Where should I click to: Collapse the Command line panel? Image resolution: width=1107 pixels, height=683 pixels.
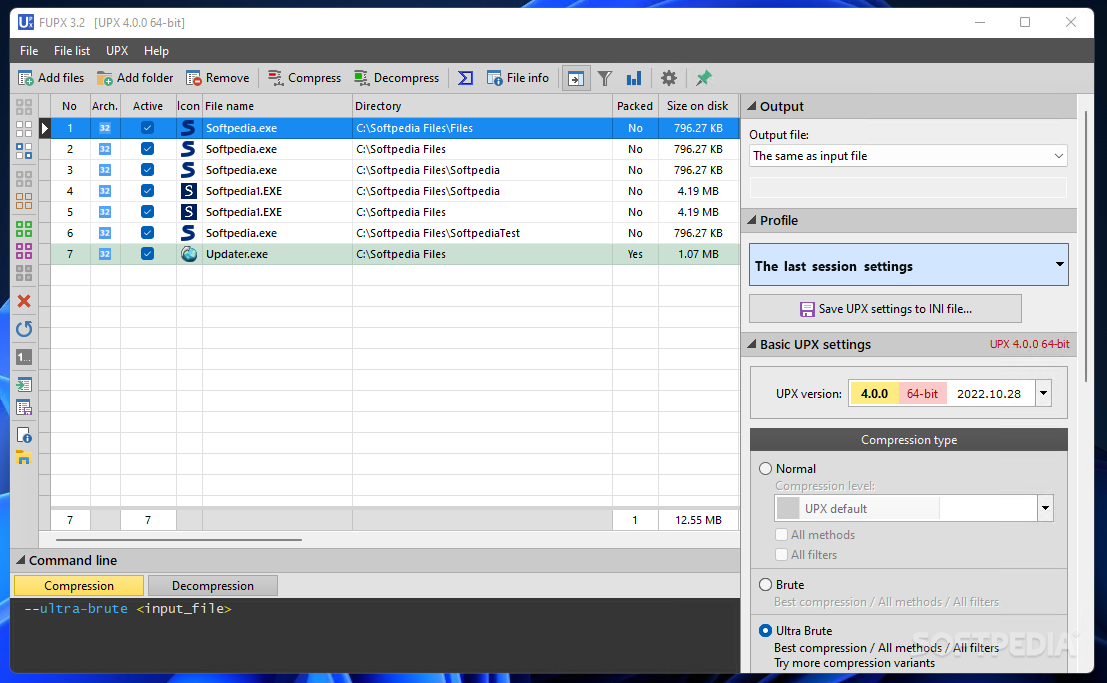tap(20, 560)
